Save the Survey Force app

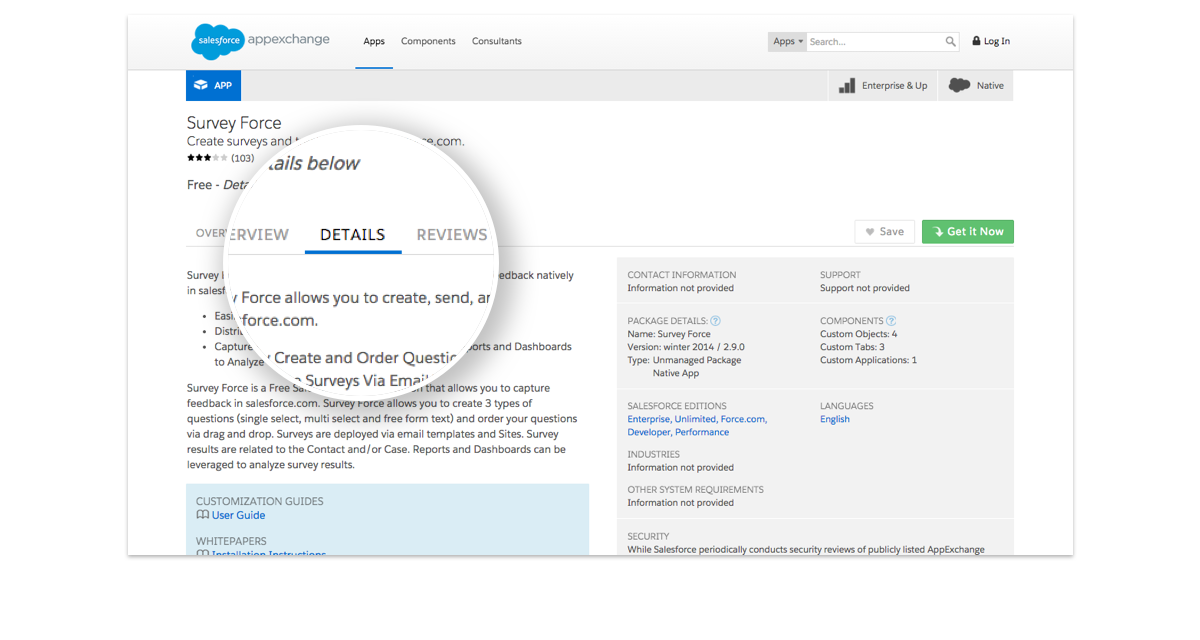tap(885, 232)
